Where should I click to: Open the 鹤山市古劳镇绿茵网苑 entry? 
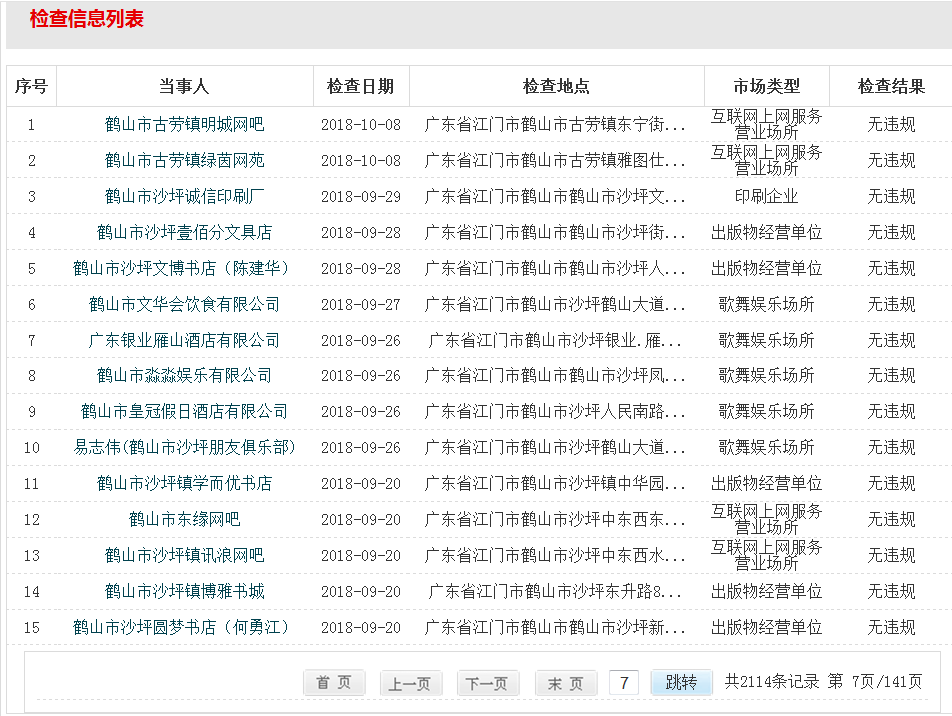pos(184,161)
